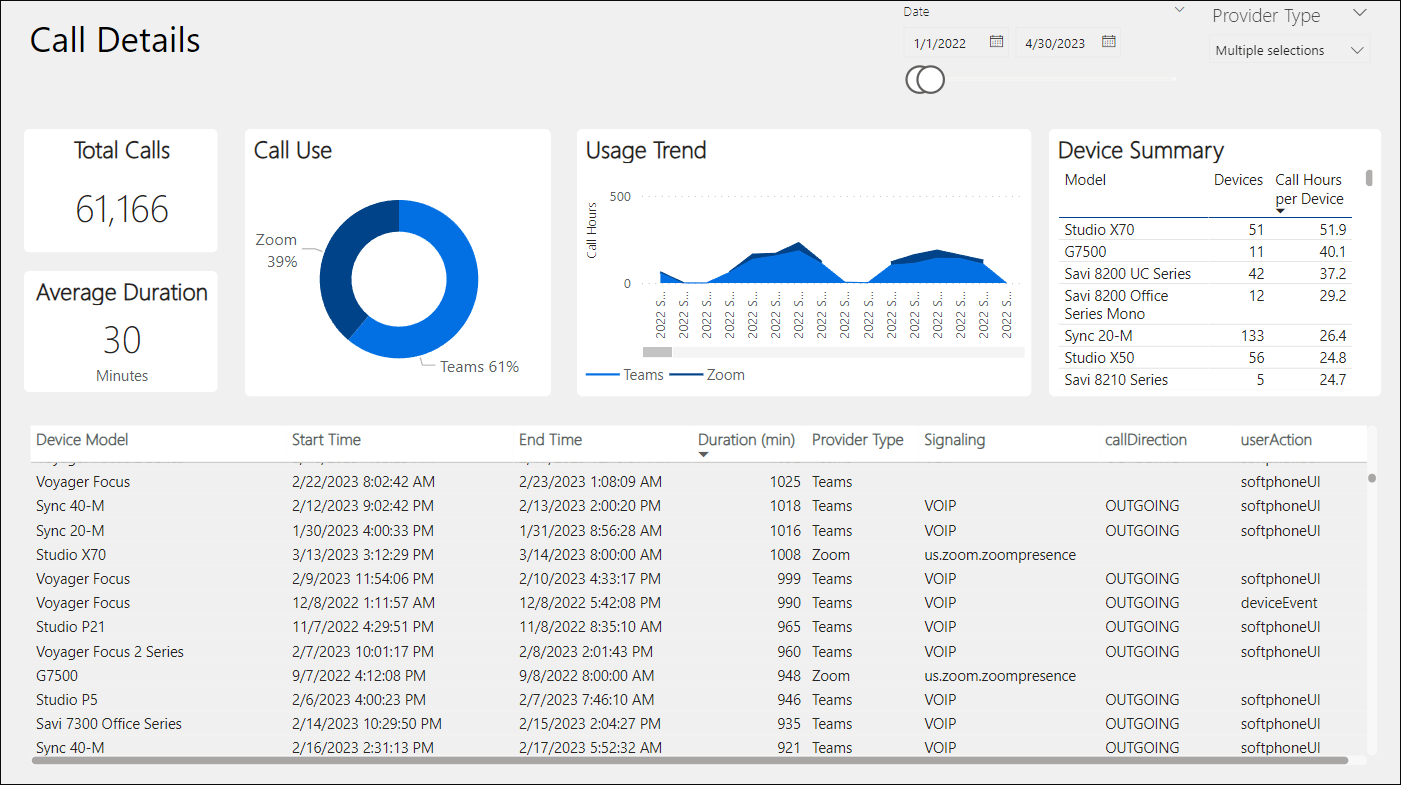
Task: Click the sort arrow under Duration (min)
Action: [703, 455]
